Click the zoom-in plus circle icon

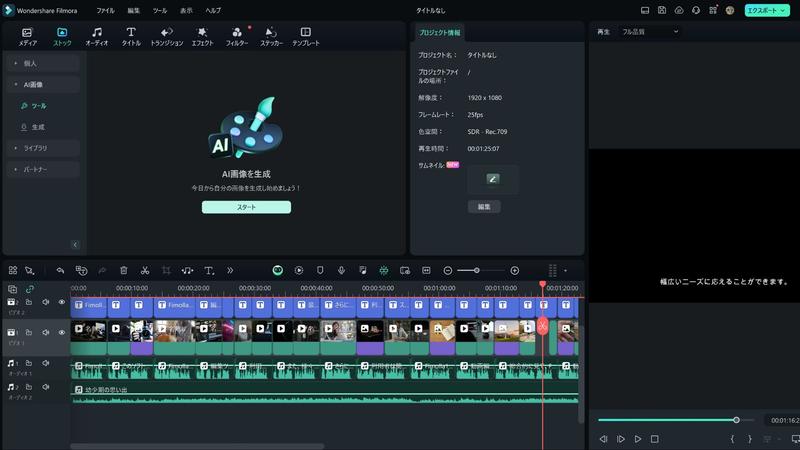(x=515, y=270)
